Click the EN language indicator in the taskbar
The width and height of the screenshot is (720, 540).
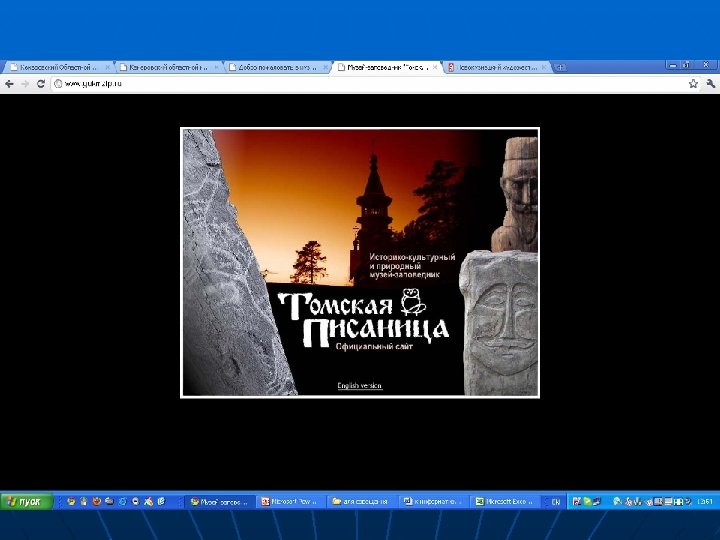coord(556,502)
